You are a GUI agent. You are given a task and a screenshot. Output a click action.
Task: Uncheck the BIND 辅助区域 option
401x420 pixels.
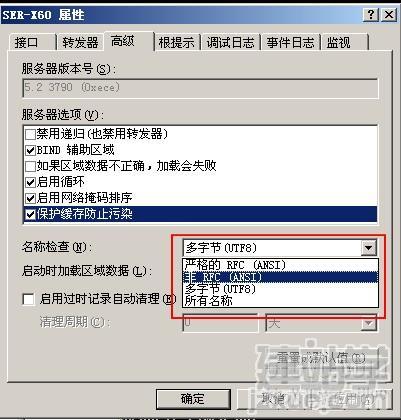coord(31,150)
